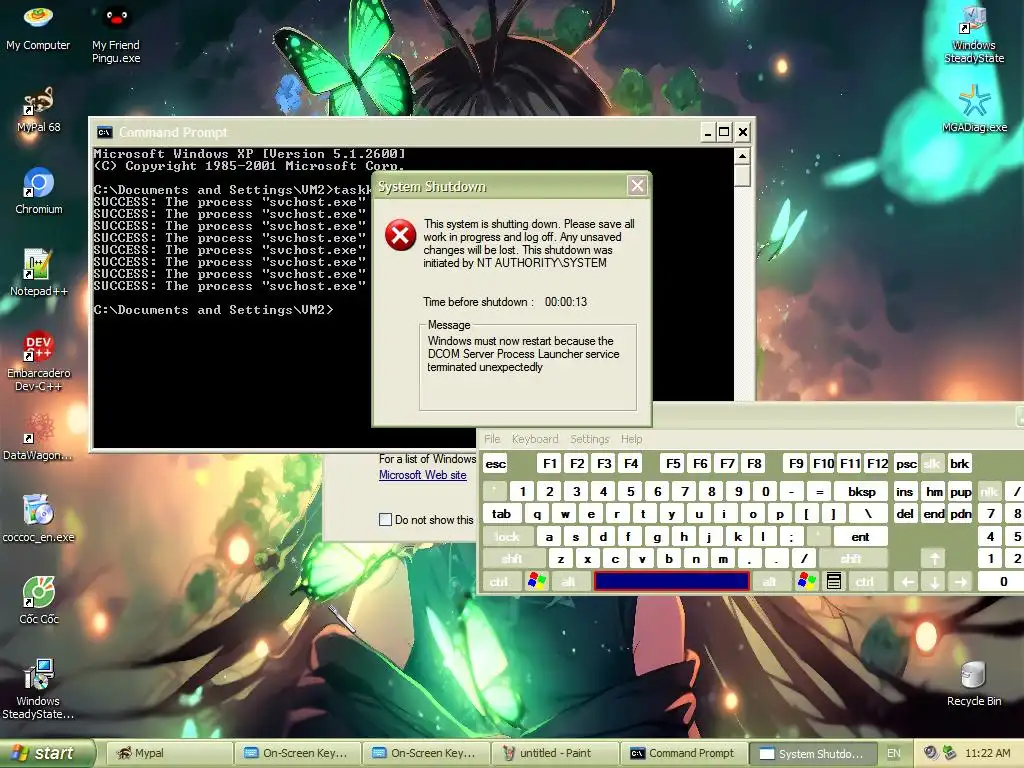
Task: Check the 'Do not show this' checkbox
Action: [x=385, y=520]
